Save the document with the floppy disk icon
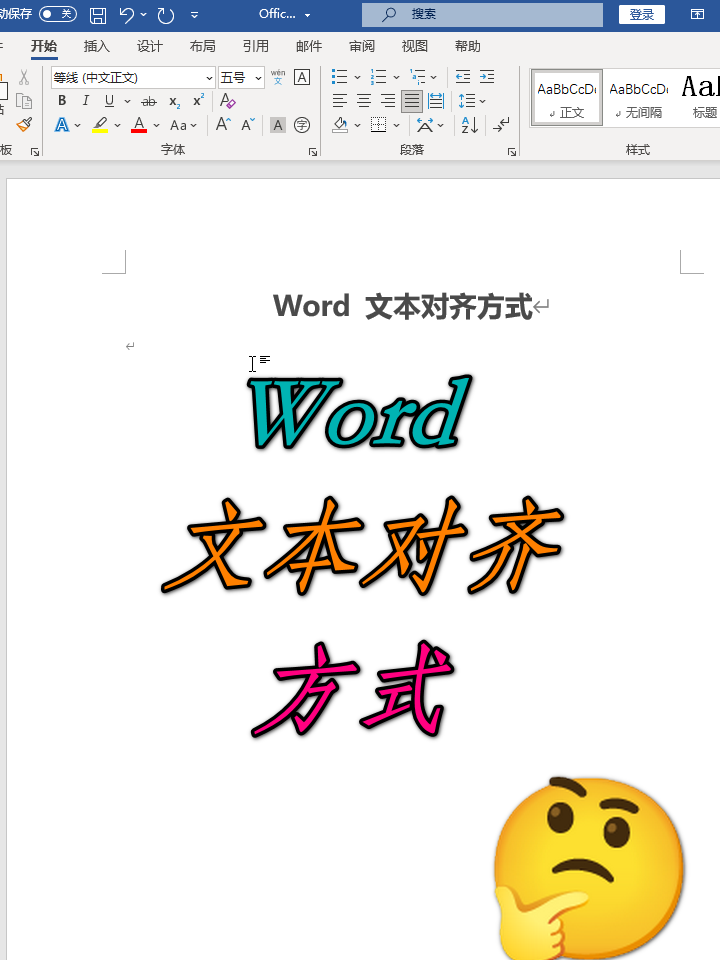The image size is (720, 960). click(x=98, y=15)
